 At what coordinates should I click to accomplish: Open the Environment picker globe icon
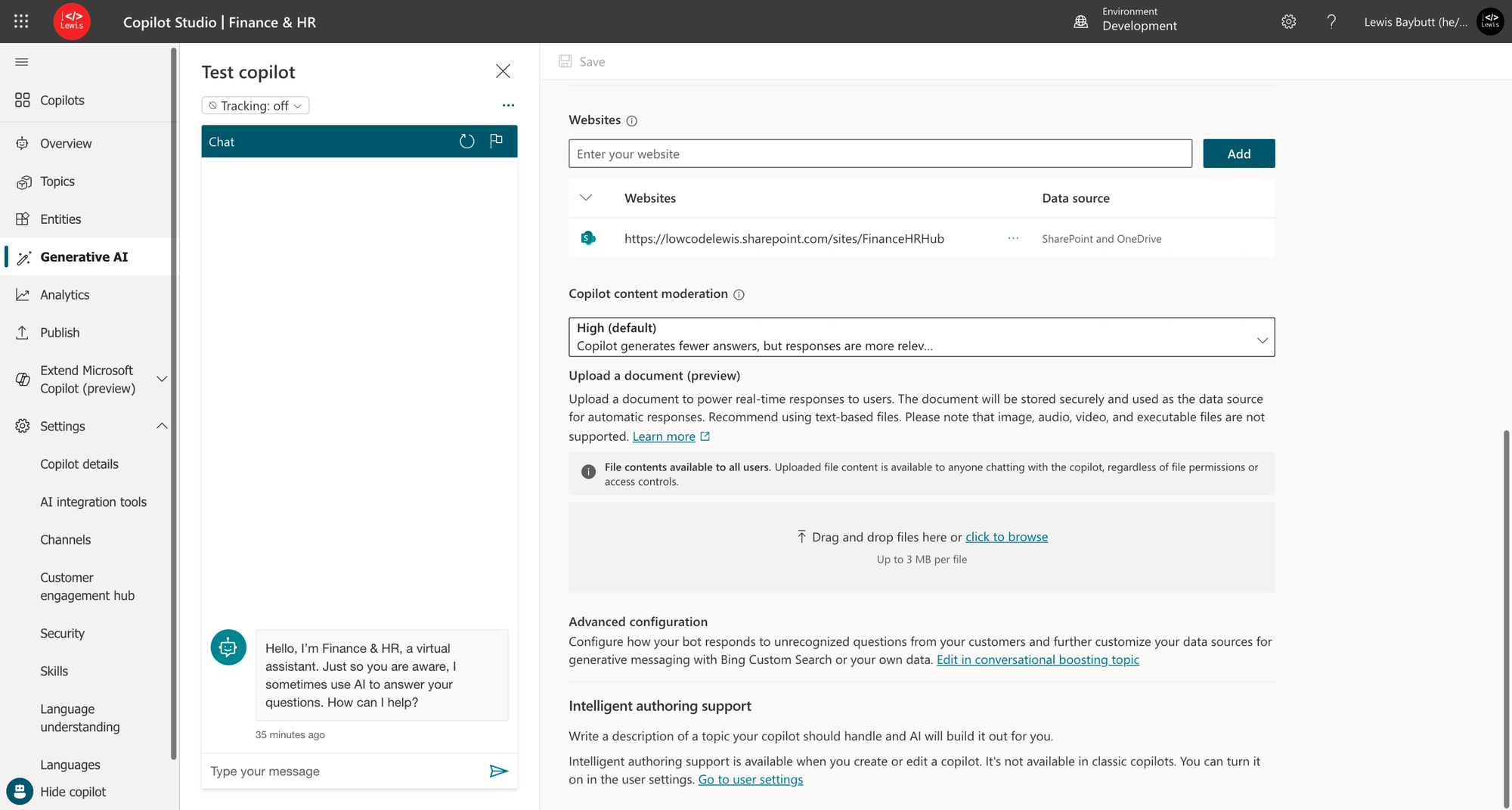(1081, 22)
